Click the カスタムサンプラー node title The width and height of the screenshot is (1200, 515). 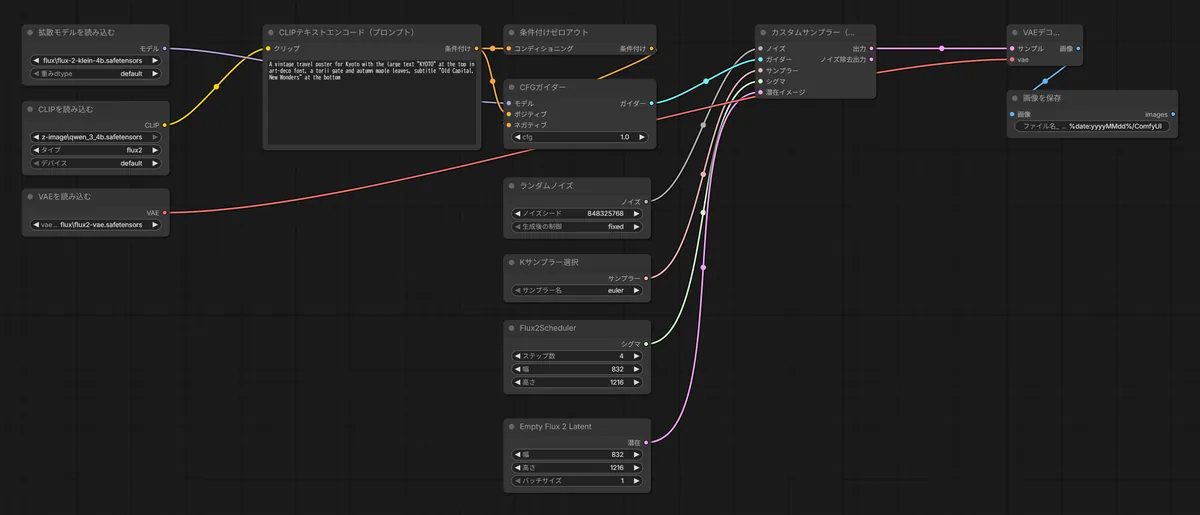[812, 33]
